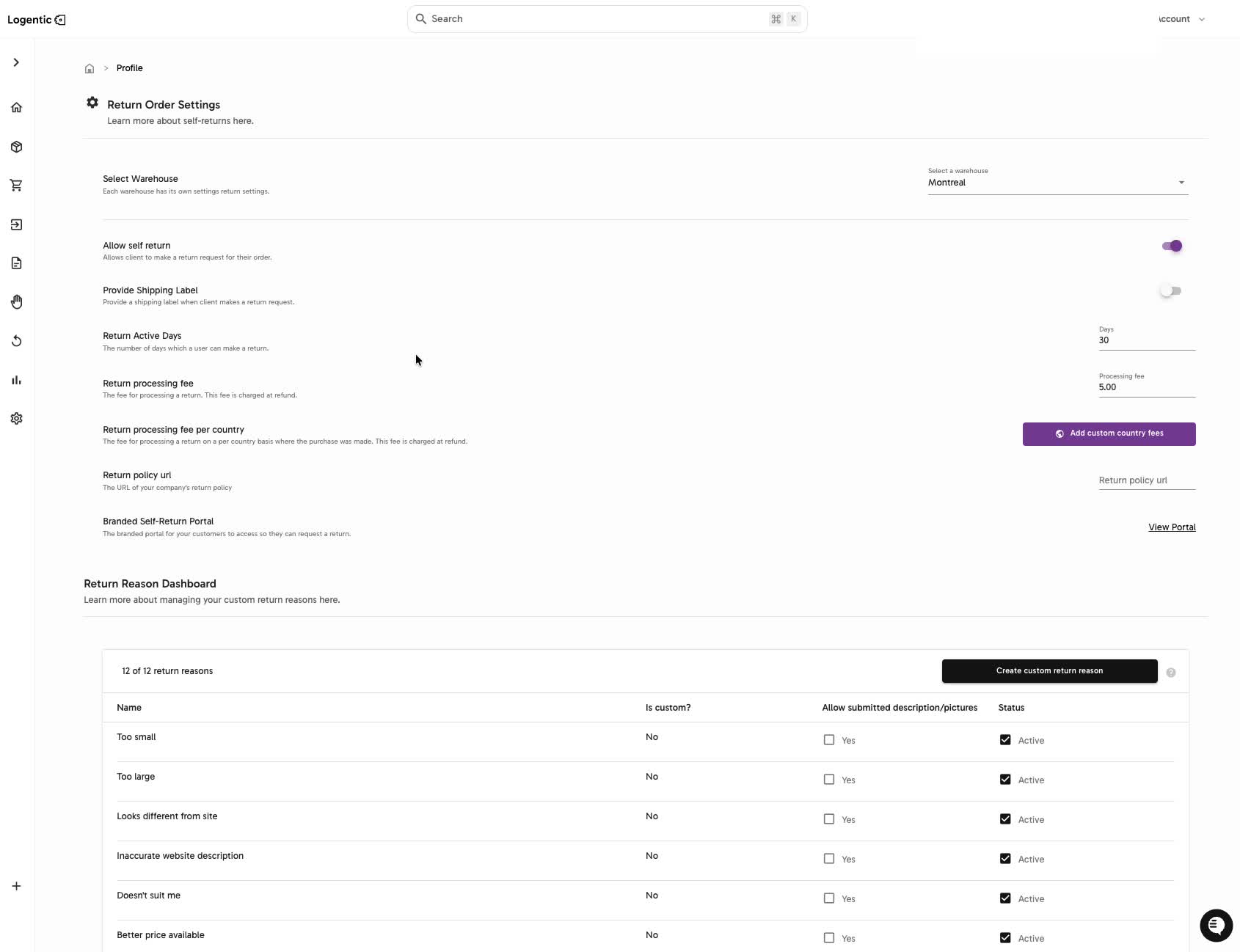Click the Create custom return reason button
This screenshot has height=952, width=1240.
coord(1049,671)
